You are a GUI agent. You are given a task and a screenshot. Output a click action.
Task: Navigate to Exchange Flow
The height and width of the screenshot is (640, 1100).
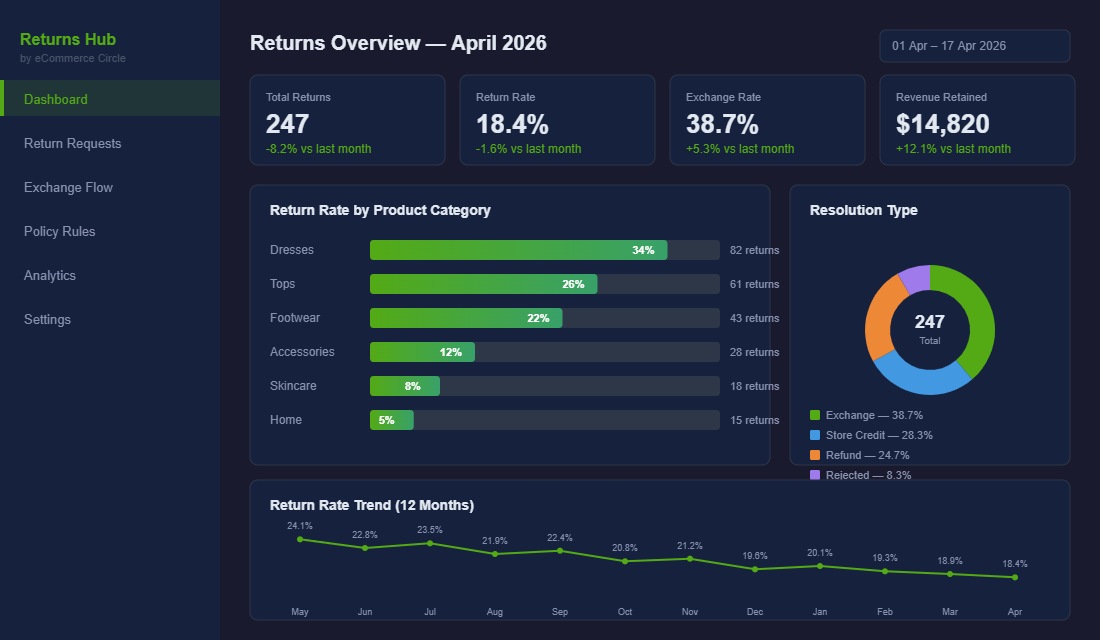pyautogui.click(x=68, y=187)
